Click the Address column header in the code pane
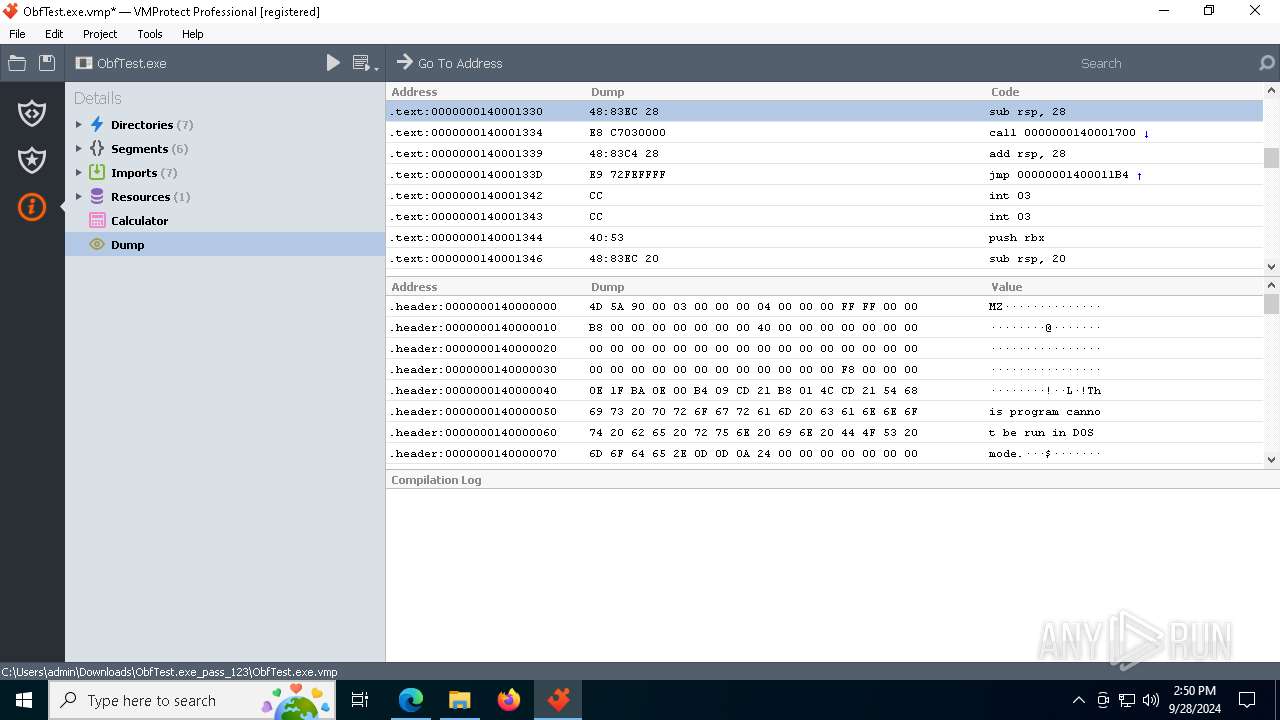Viewport: 1280px width, 720px height. pos(414,91)
